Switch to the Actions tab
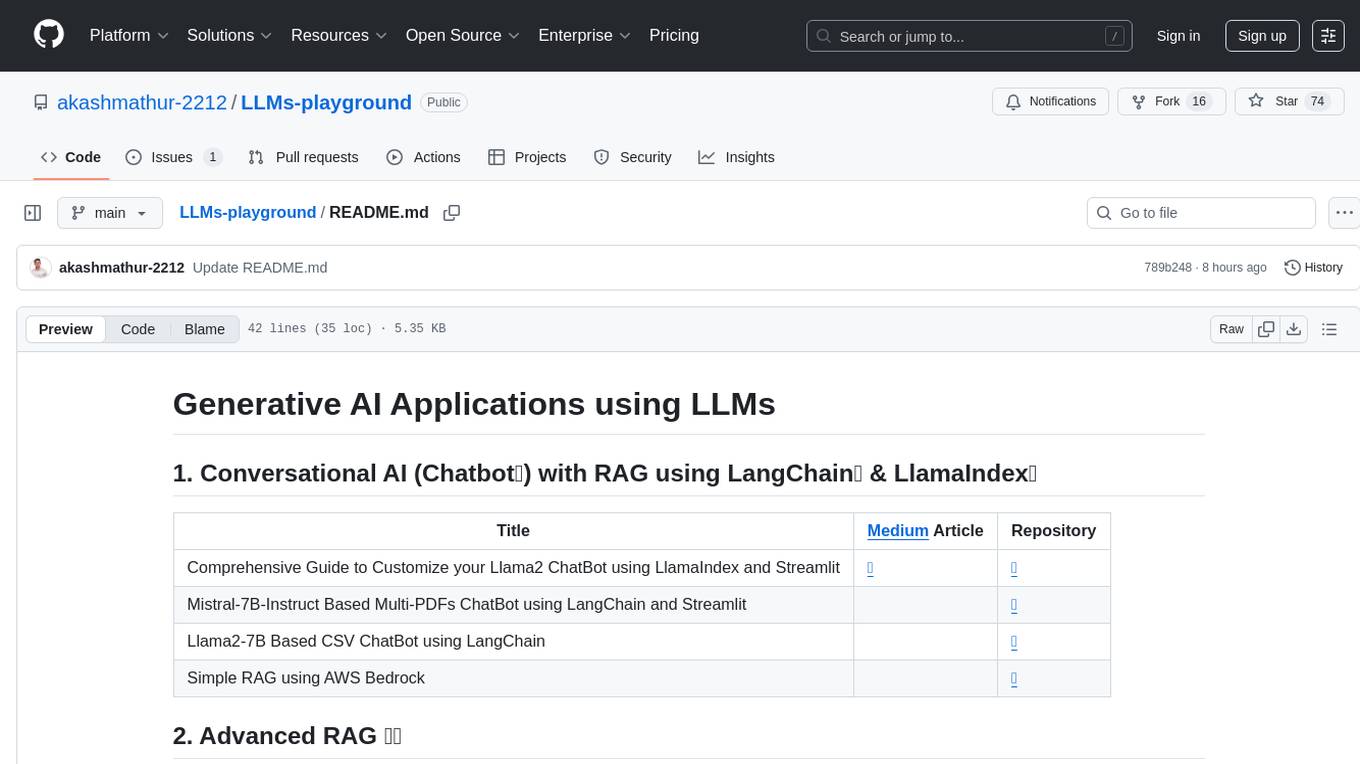 pos(423,157)
